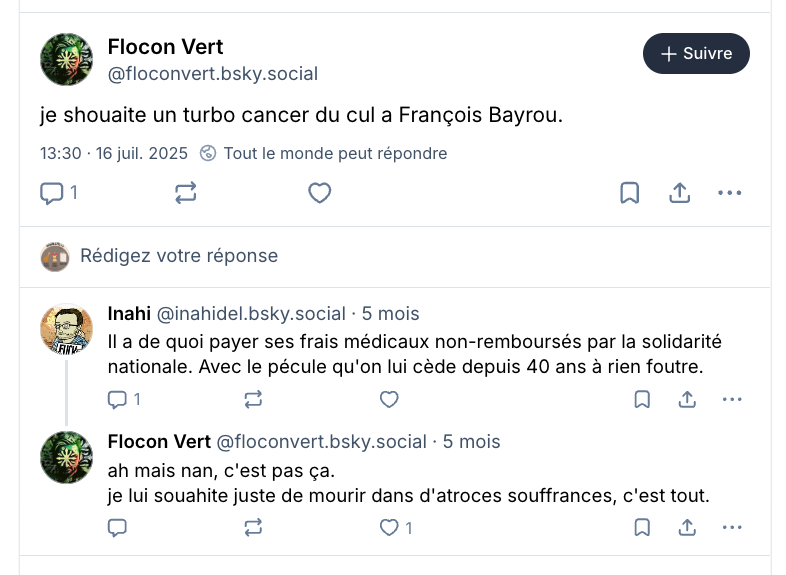Share Flocon Vert's reply comment
The image size is (786, 575).
(687, 527)
